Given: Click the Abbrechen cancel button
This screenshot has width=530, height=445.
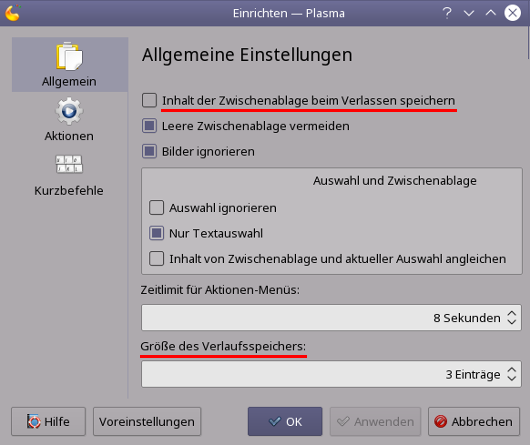Looking at the screenshot, I should (x=474, y=421).
